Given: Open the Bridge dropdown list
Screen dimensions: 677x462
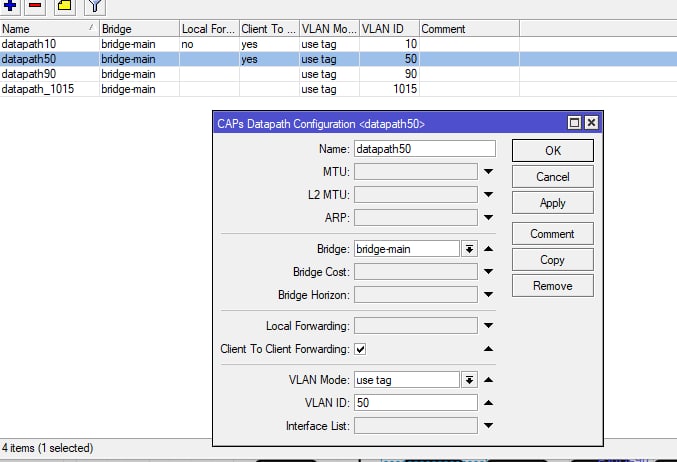Looking at the screenshot, I should click(469, 249).
